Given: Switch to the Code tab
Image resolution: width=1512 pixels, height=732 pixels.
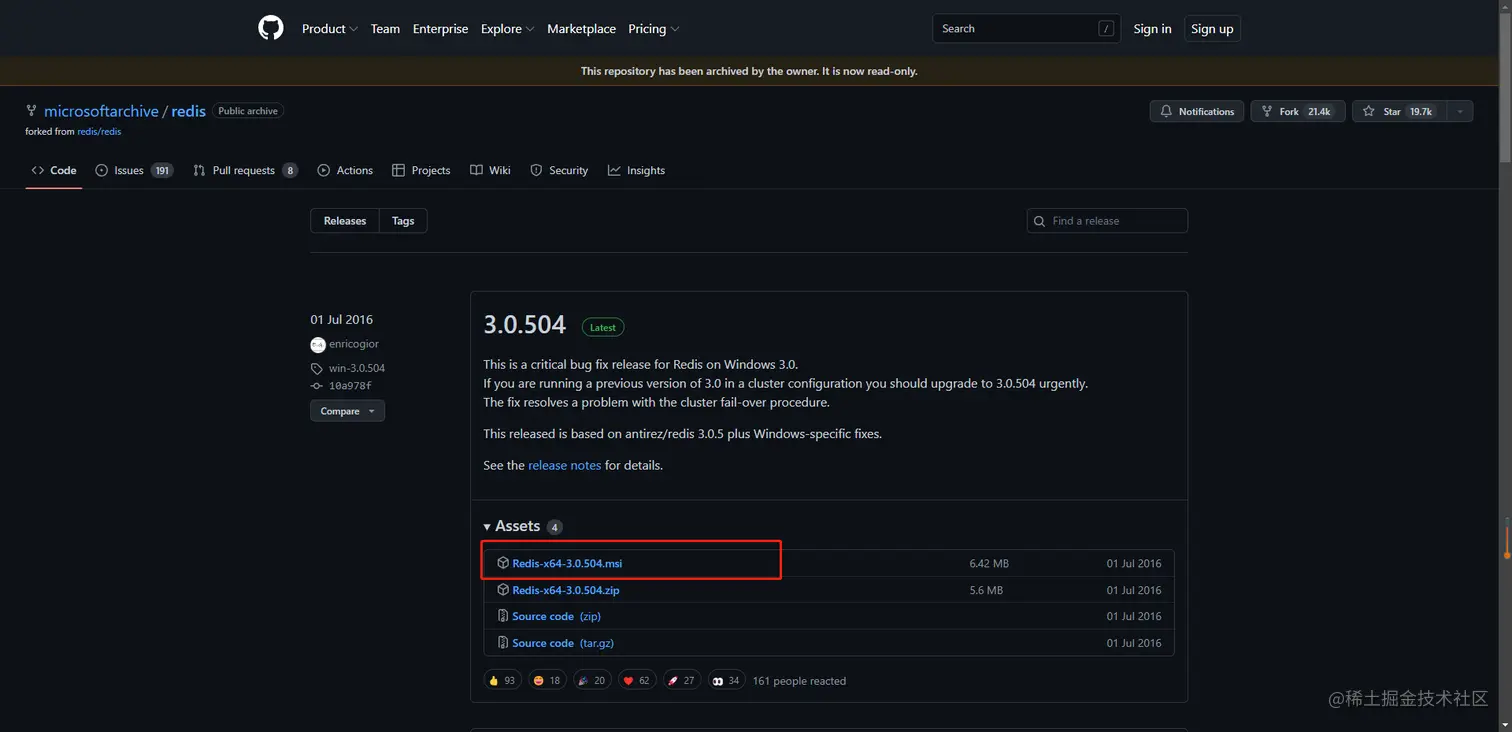Looking at the screenshot, I should [53, 170].
